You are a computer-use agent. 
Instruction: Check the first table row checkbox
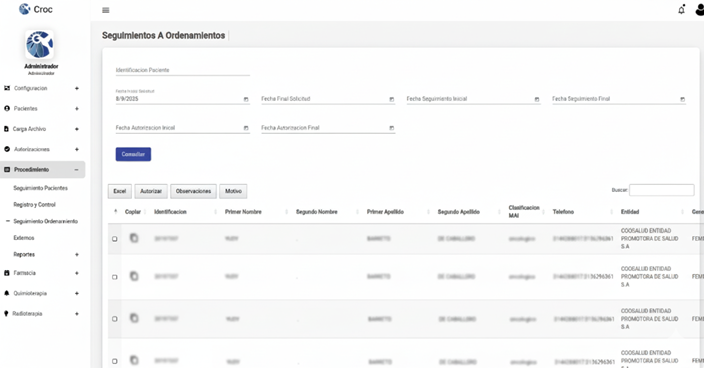tap(114, 239)
